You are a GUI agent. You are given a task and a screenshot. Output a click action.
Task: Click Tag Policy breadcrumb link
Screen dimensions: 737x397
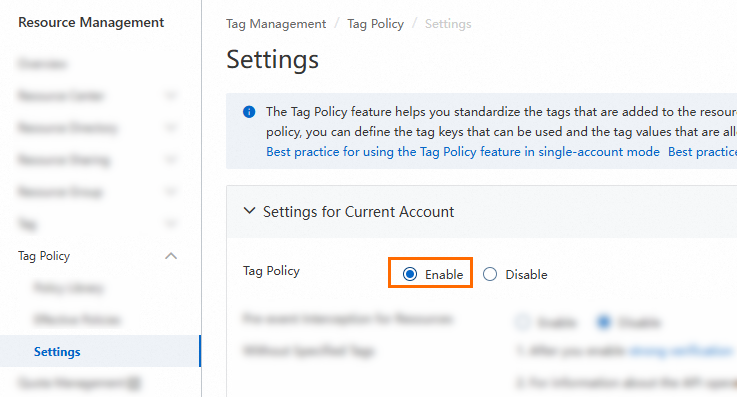coord(376,24)
